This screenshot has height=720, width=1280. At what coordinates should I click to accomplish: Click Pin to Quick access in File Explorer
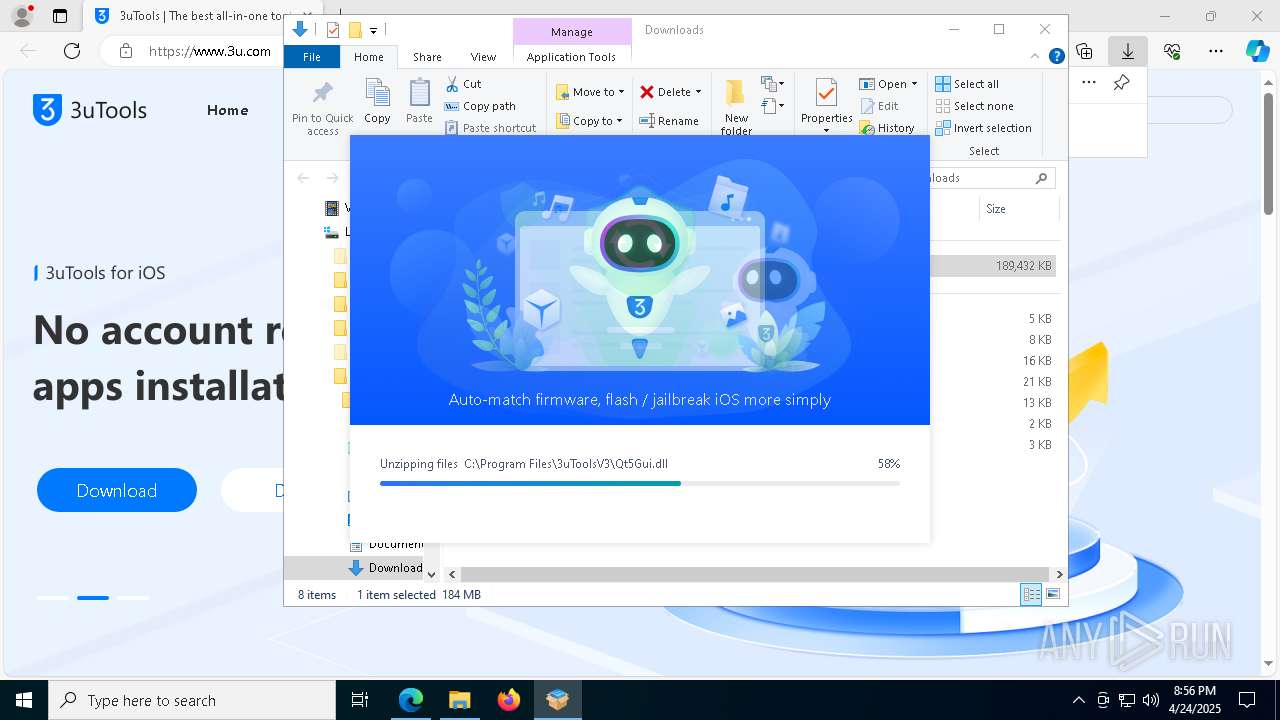(x=322, y=108)
